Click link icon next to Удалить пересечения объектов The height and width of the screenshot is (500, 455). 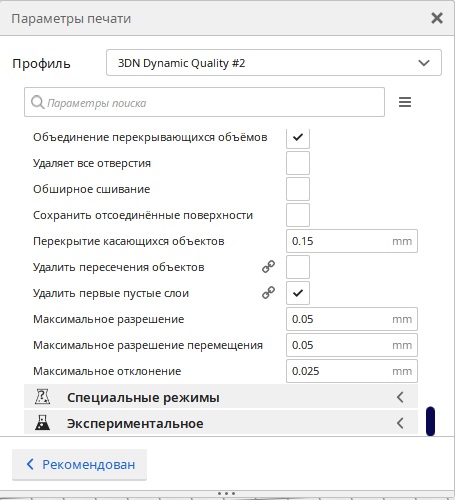[x=268, y=267]
